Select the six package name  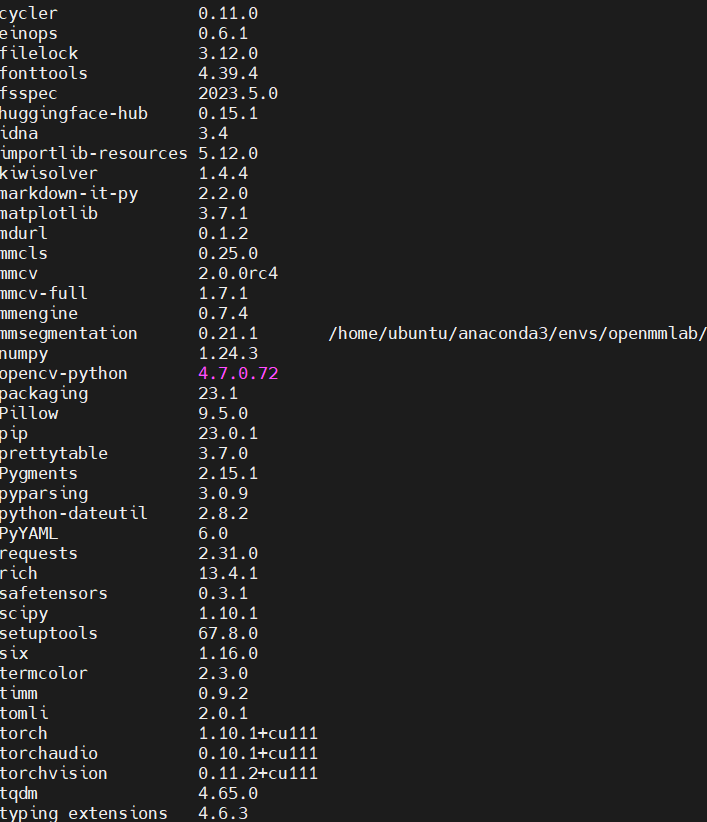pyautogui.click(x=14, y=654)
